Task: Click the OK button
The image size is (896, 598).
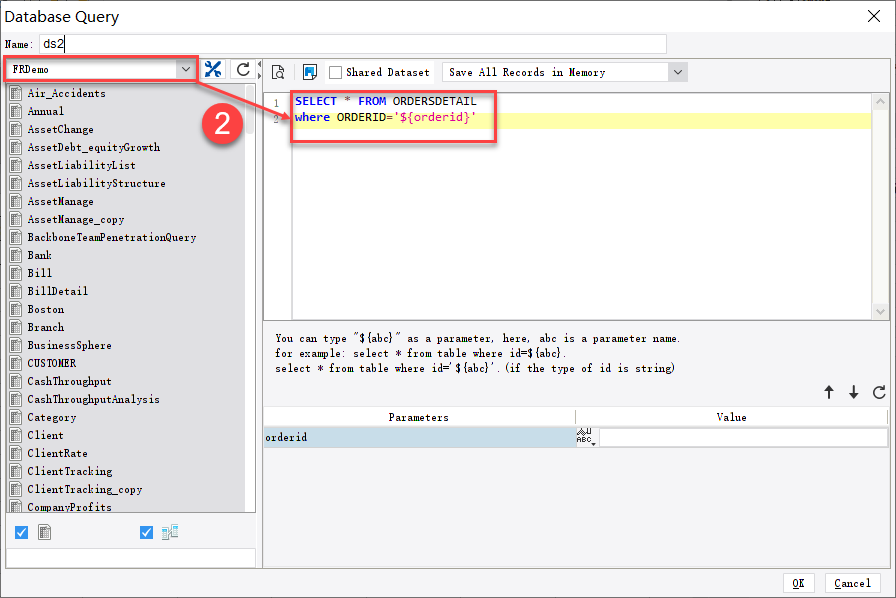Action: click(799, 583)
